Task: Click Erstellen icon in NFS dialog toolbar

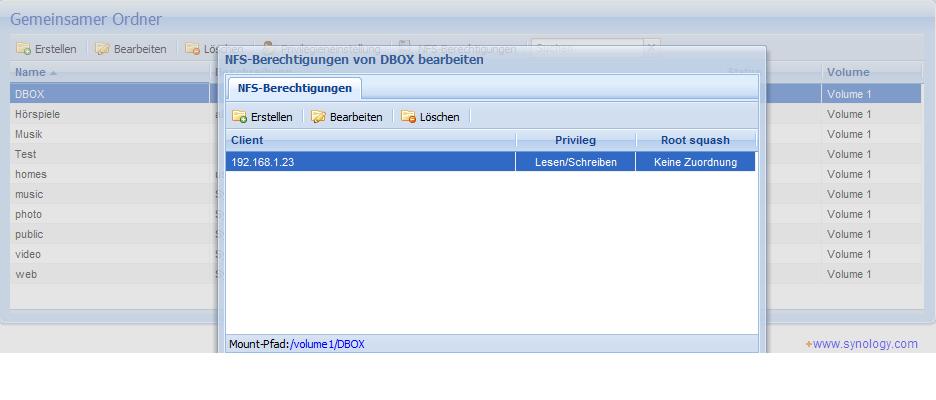Action: [240, 117]
